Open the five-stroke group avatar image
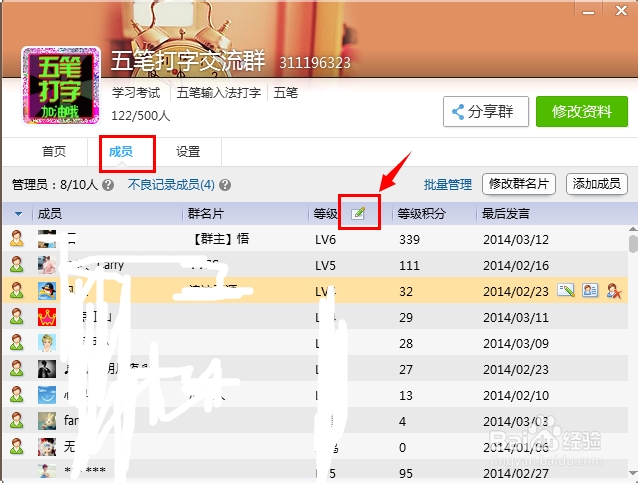The image size is (638, 483). (61, 85)
